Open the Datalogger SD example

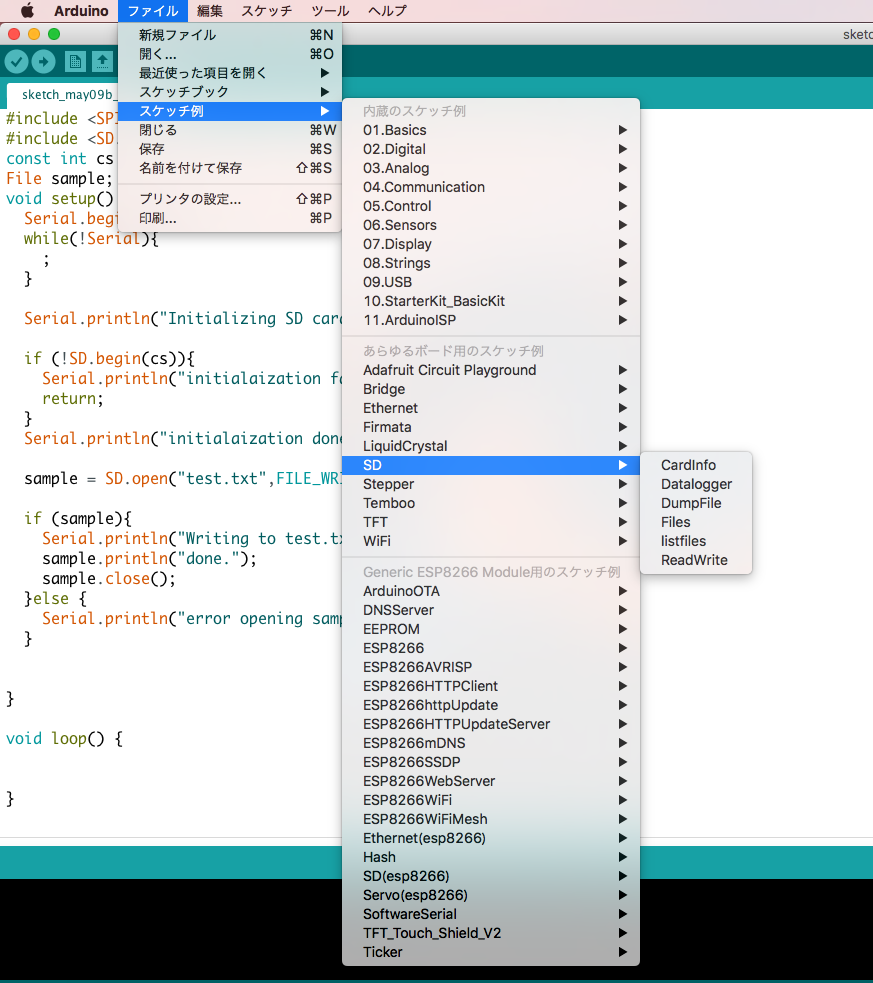696,484
